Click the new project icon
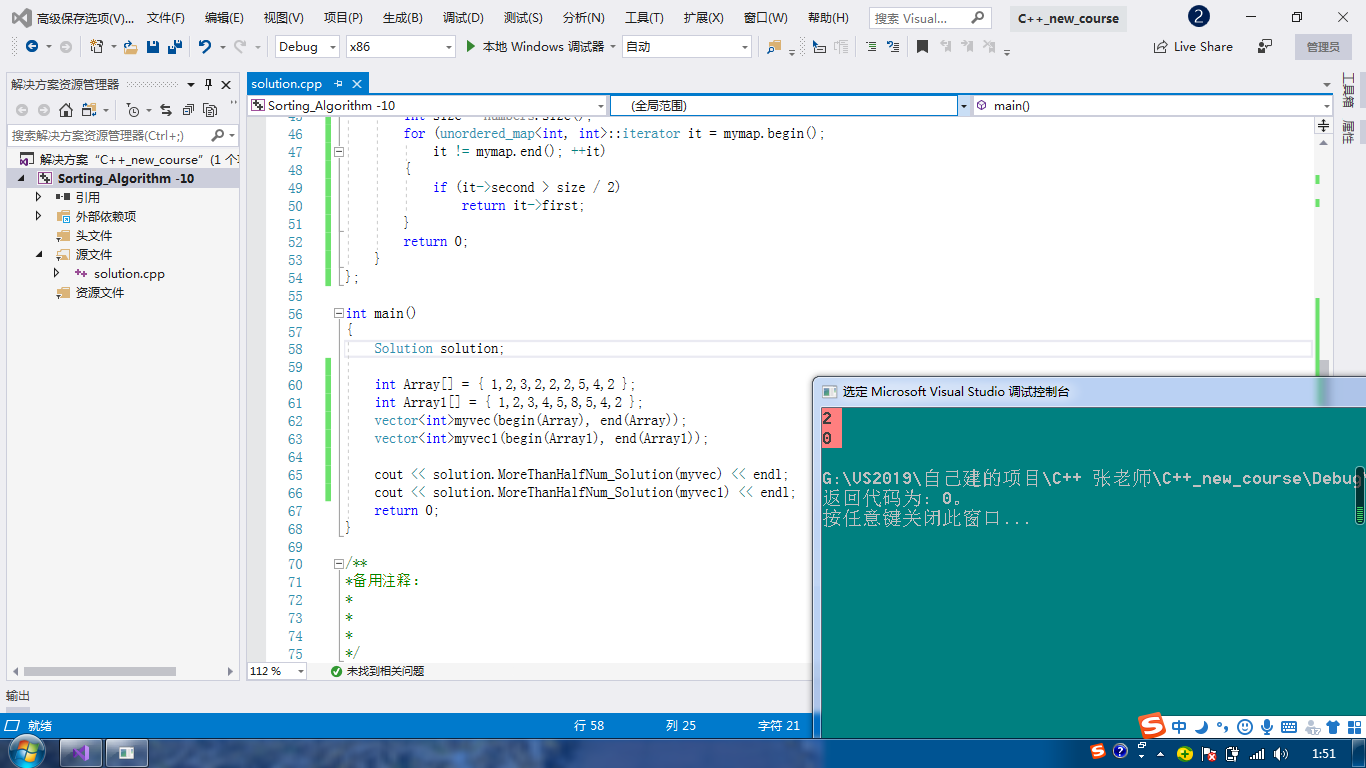Viewport: 1366px width, 768px height. point(97,47)
